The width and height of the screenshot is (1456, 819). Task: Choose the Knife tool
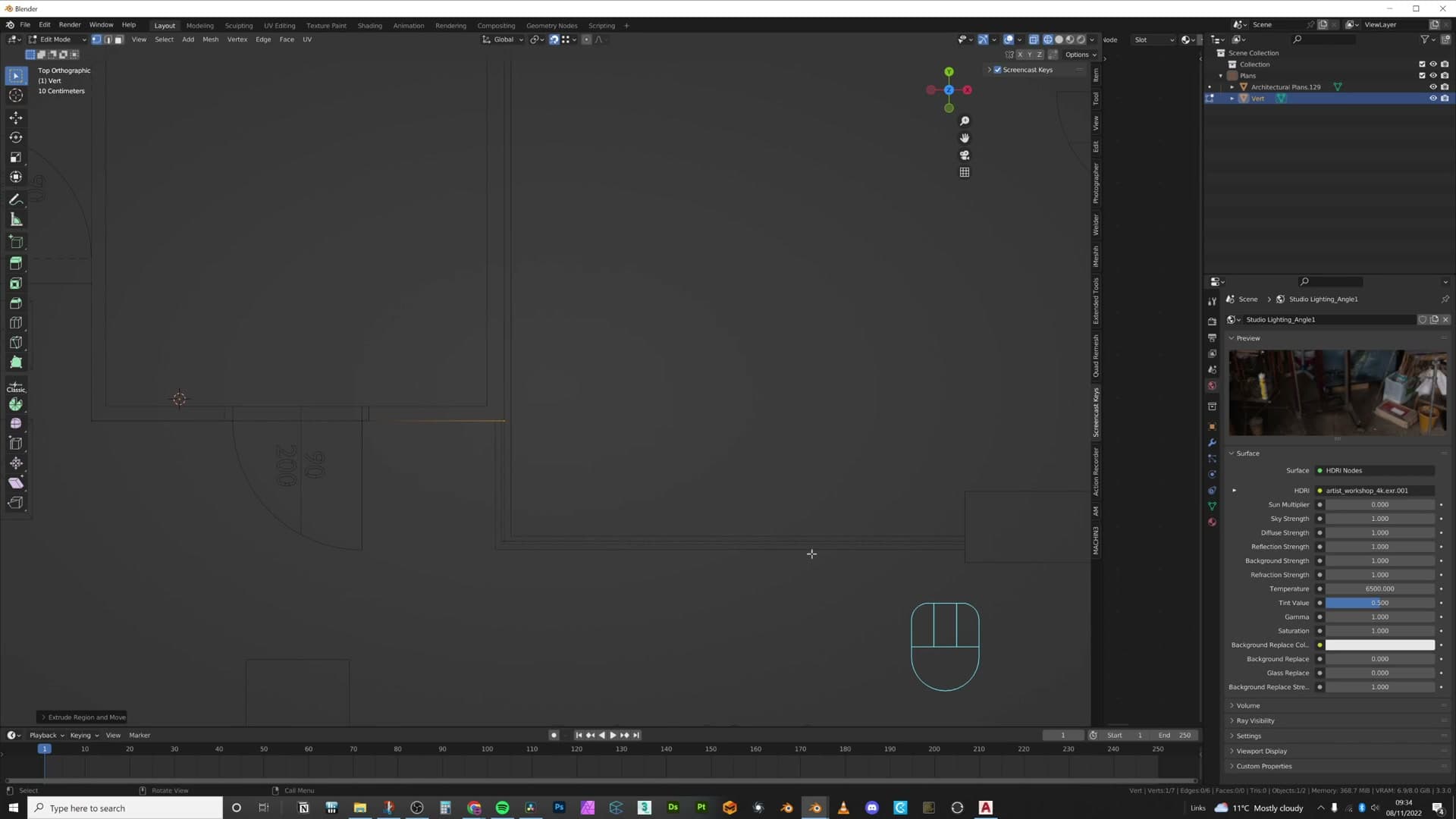click(16, 342)
